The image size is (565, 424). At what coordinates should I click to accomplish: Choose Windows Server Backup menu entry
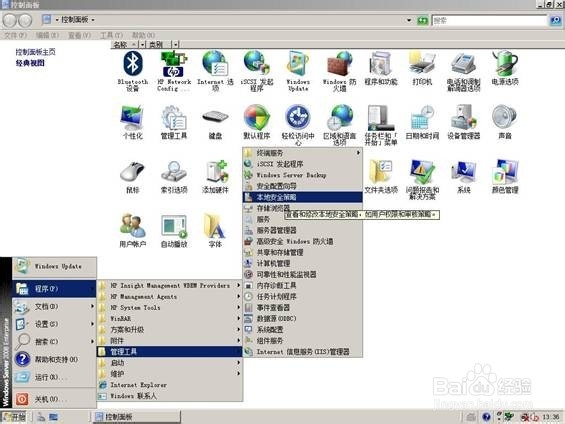point(303,175)
